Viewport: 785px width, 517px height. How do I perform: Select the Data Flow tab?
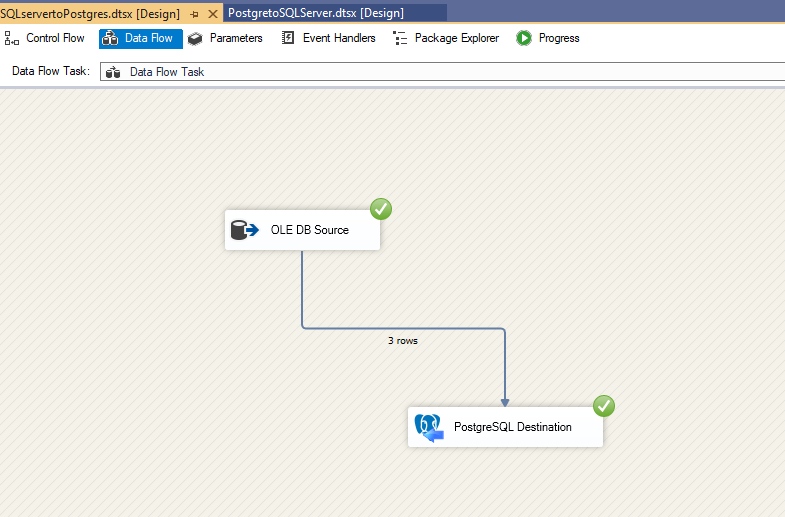click(x=141, y=39)
